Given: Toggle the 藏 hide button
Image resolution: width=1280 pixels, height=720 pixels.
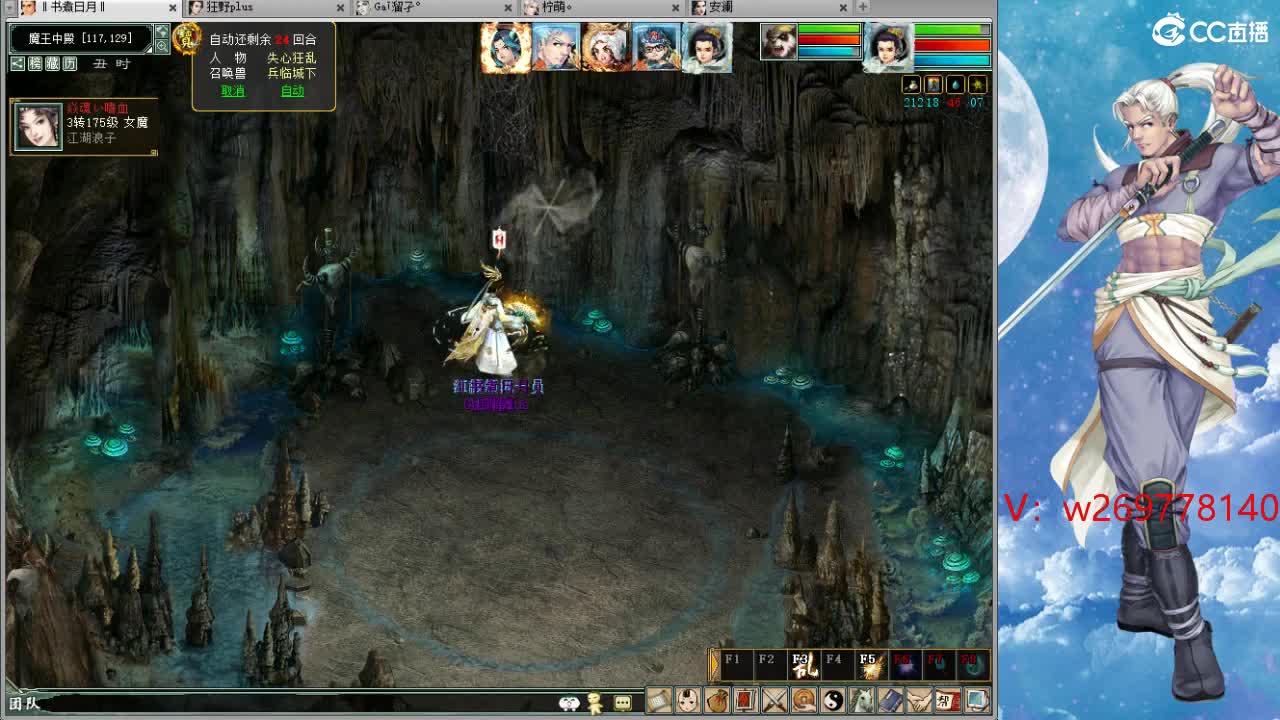Looking at the screenshot, I should [52, 64].
